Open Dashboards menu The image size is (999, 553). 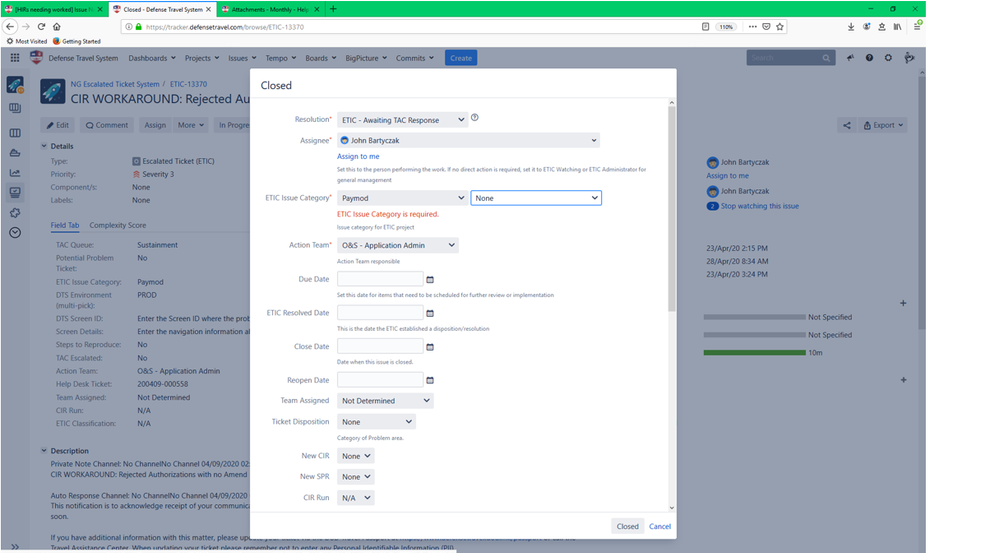click(x=152, y=58)
